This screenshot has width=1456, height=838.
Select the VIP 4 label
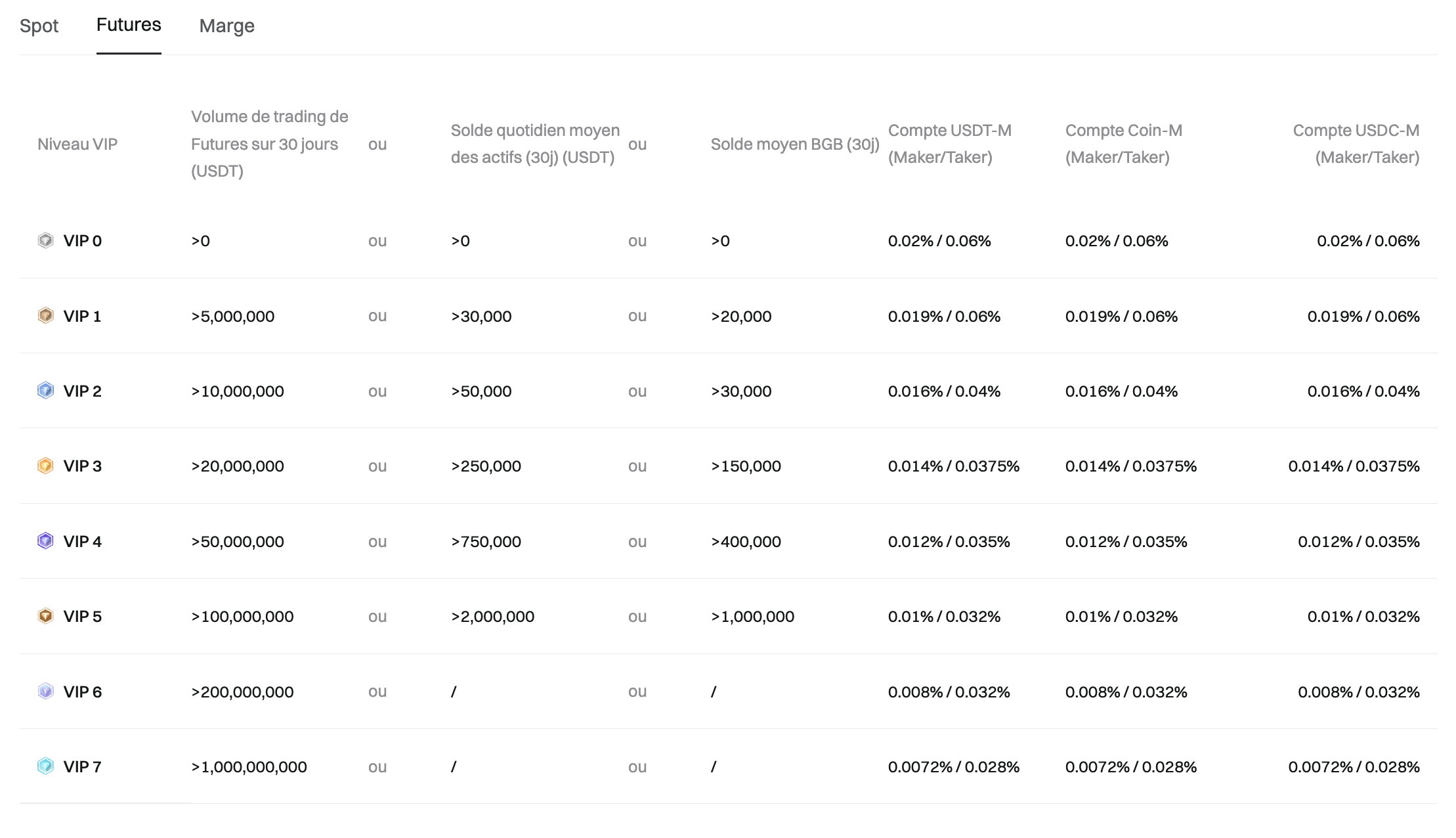pyautogui.click(x=83, y=542)
